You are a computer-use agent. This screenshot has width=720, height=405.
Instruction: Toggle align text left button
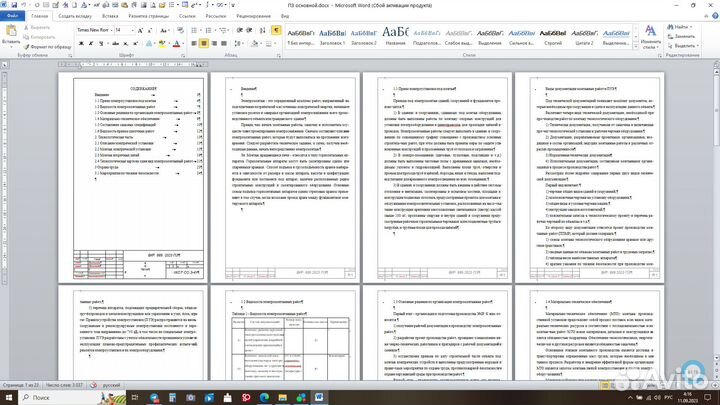pos(194,44)
